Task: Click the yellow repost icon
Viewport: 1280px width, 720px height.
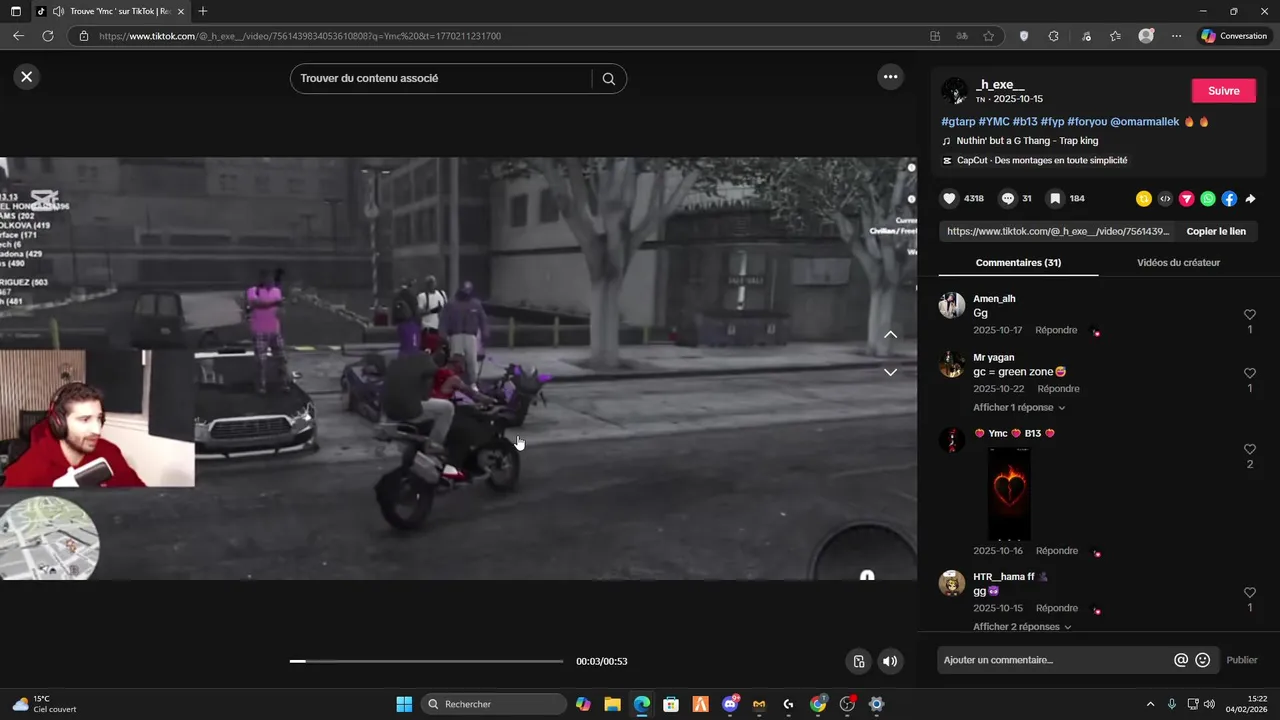Action: [1144, 199]
